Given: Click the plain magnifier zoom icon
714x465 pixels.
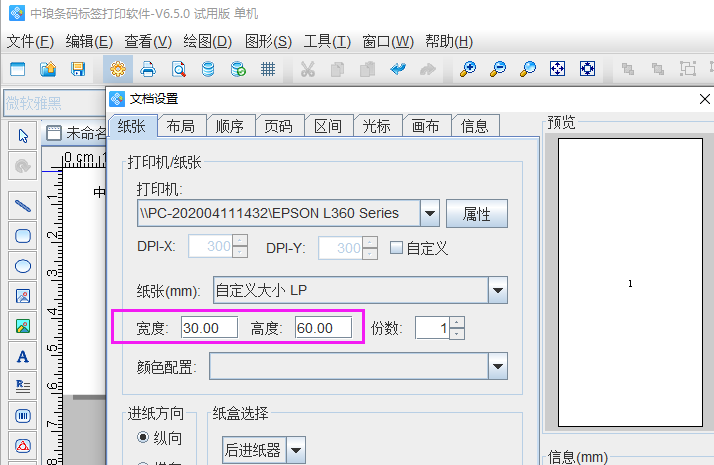Looking at the screenshot, I should click(528, 69).
